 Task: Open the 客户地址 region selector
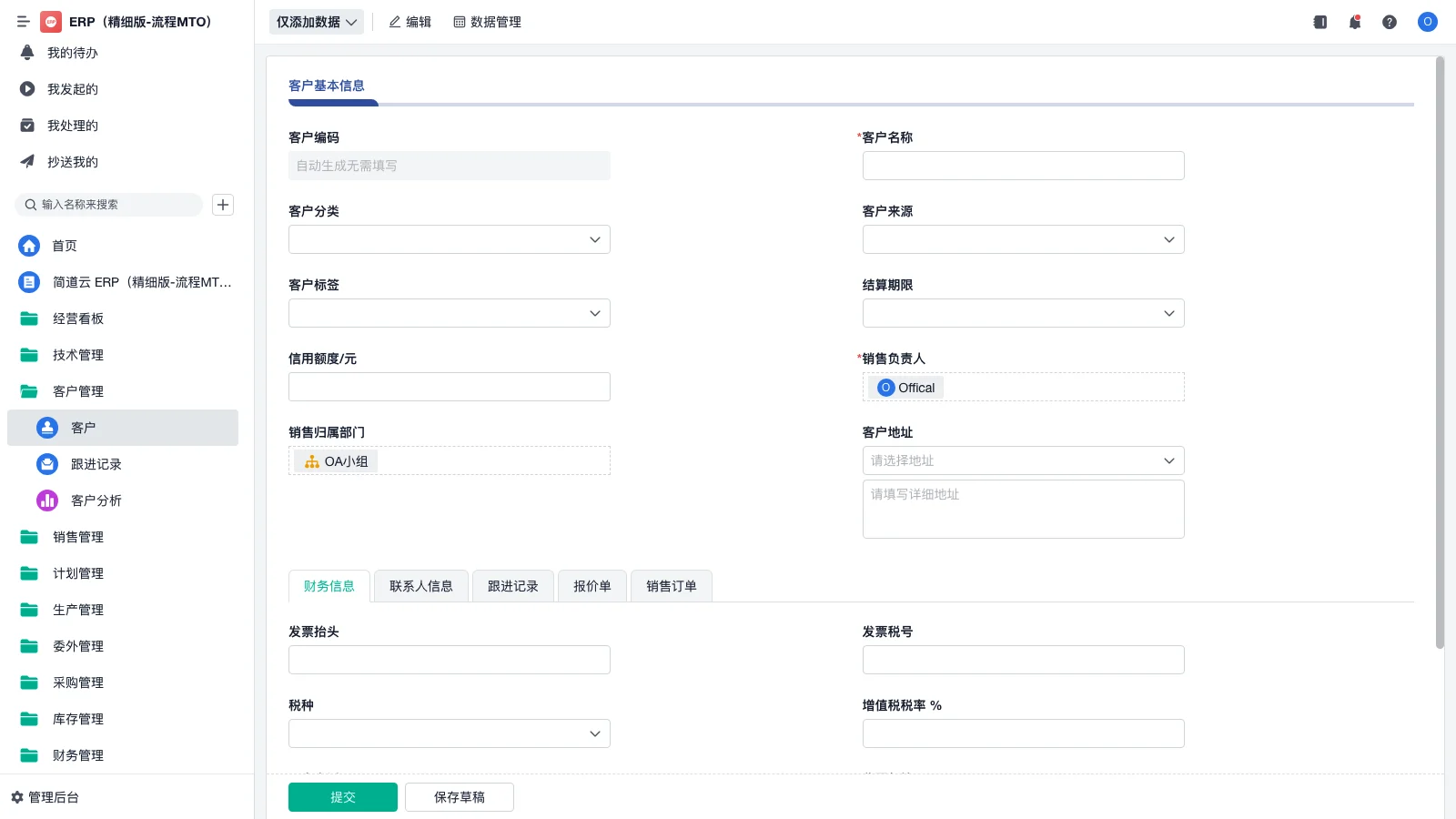tap(1023, 460)
